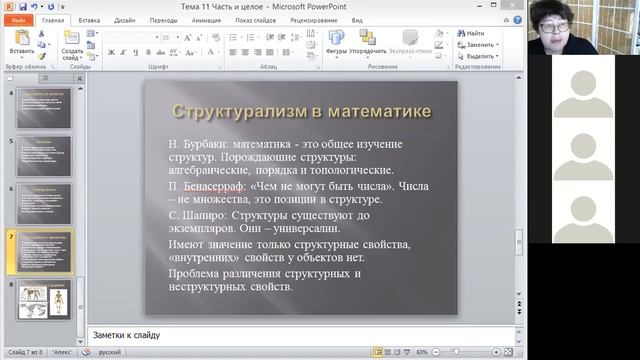Open the line spacing dropdown
The width and height of the screenshot is (640, 360).
(296, 38)
